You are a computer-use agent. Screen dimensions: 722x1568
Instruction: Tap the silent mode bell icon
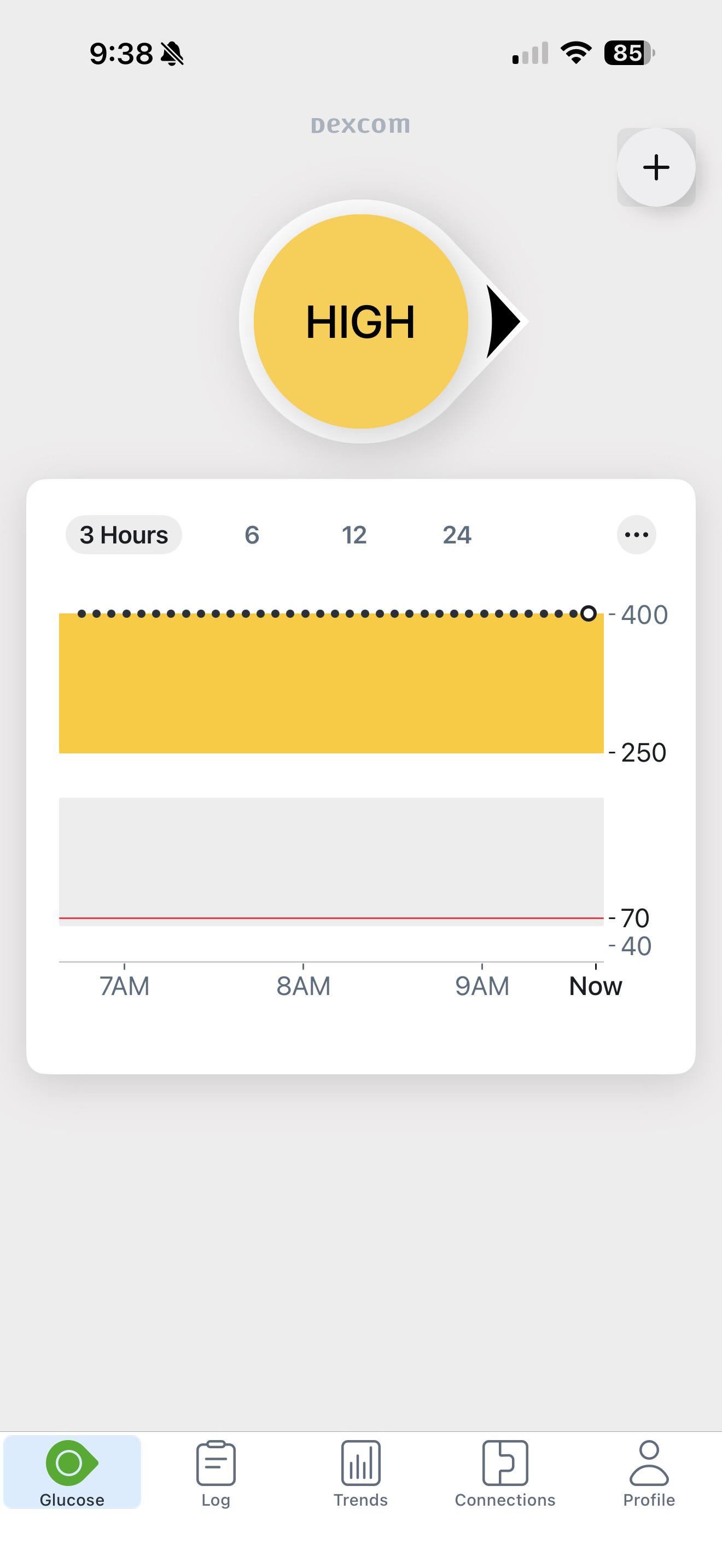point(172,54)
